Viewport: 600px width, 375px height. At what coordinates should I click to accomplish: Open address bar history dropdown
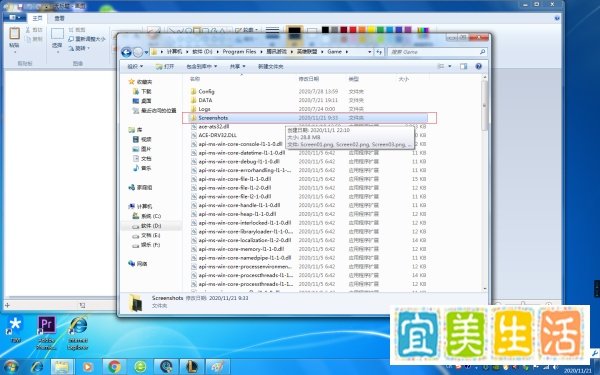point(370,52)
